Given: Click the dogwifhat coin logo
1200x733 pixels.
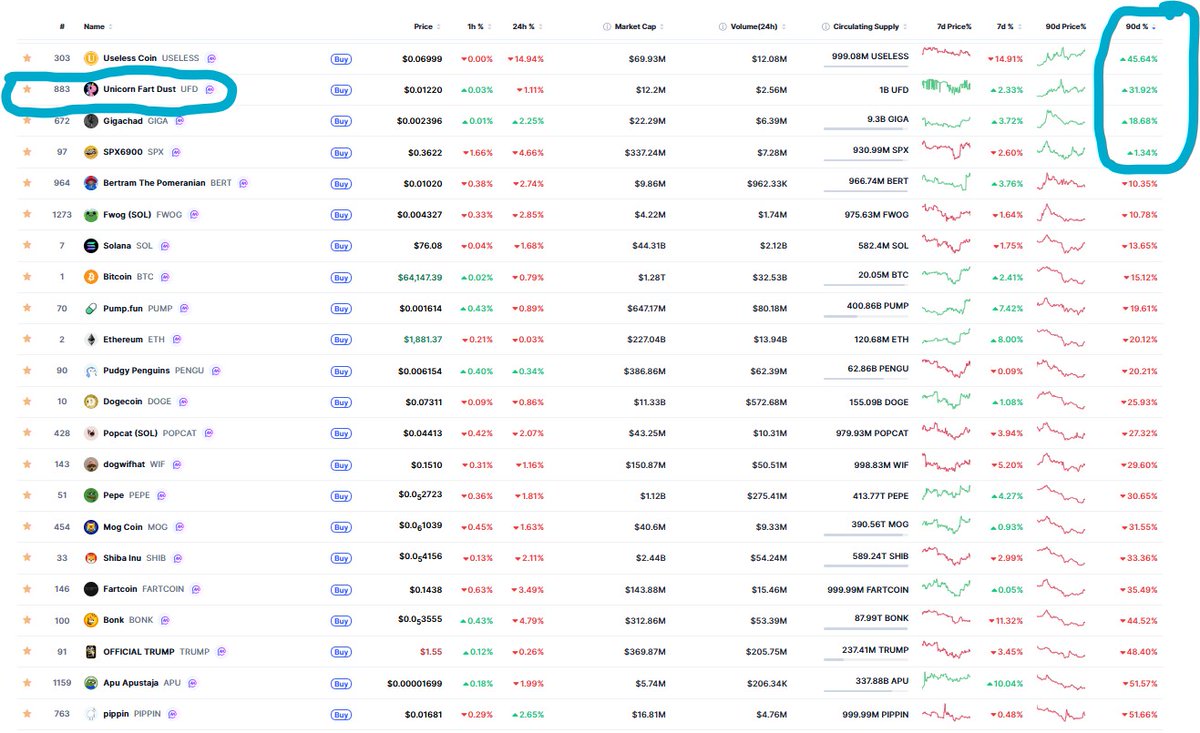Looking at the screenshot, I should [91, 465].
